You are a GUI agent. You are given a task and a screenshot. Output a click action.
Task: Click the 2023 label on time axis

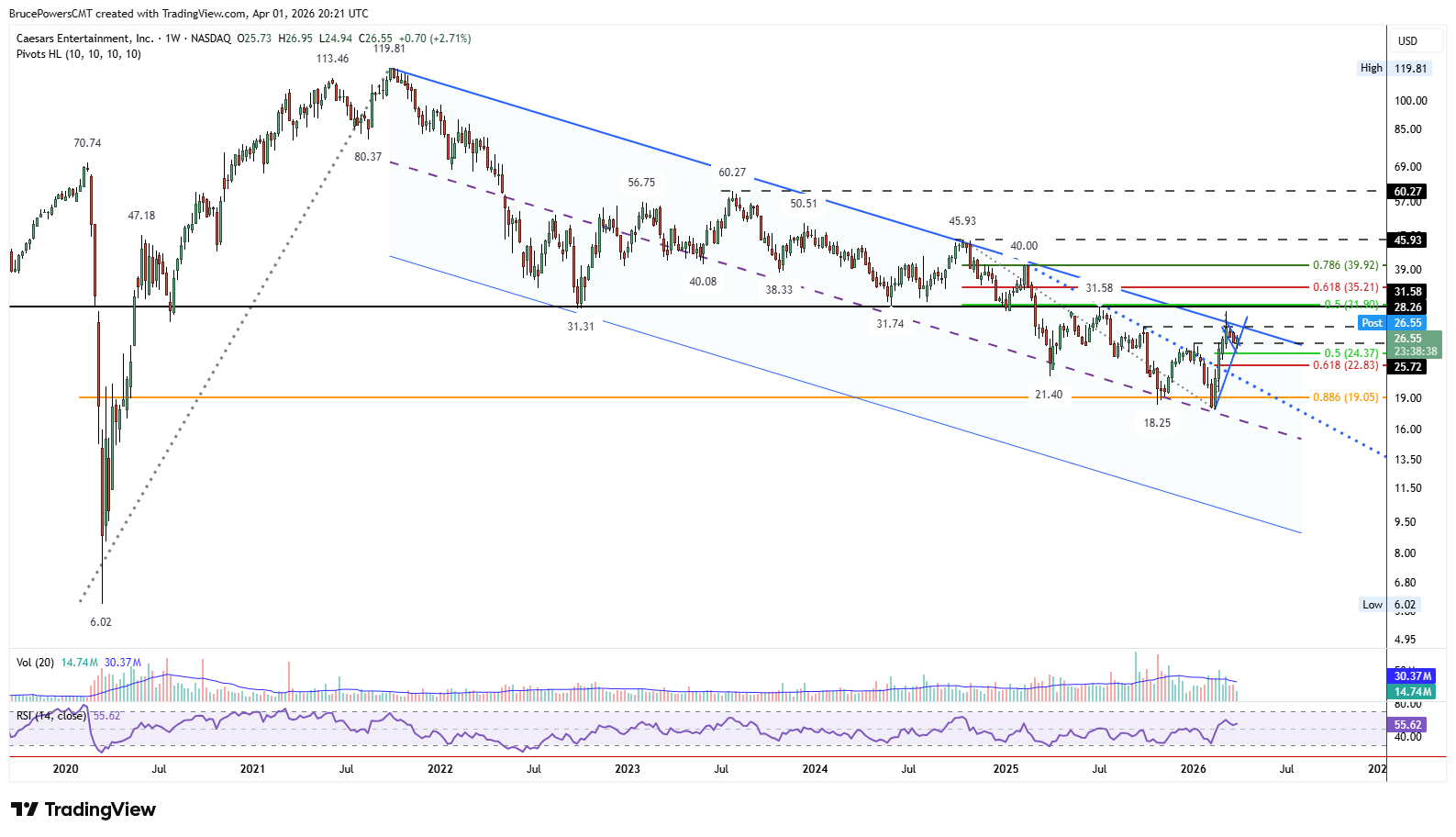click(x=628, y=769)
